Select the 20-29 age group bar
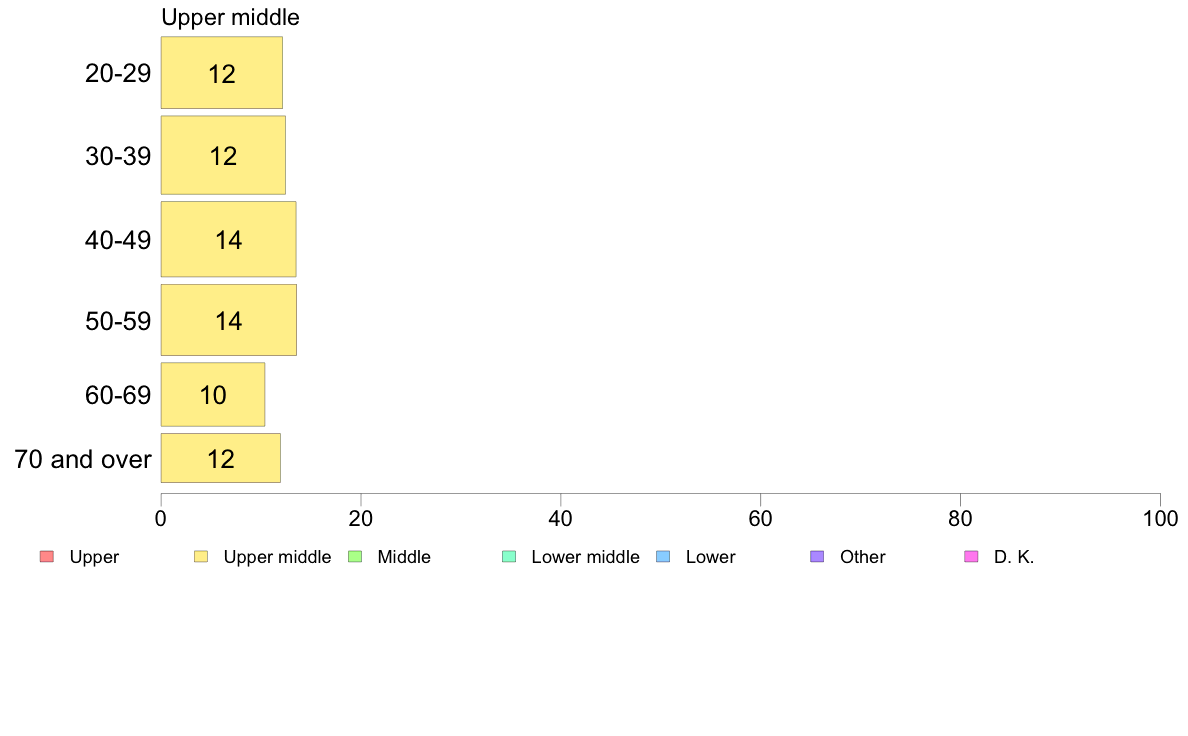The image size is (1188, 736). coord(221,73)
